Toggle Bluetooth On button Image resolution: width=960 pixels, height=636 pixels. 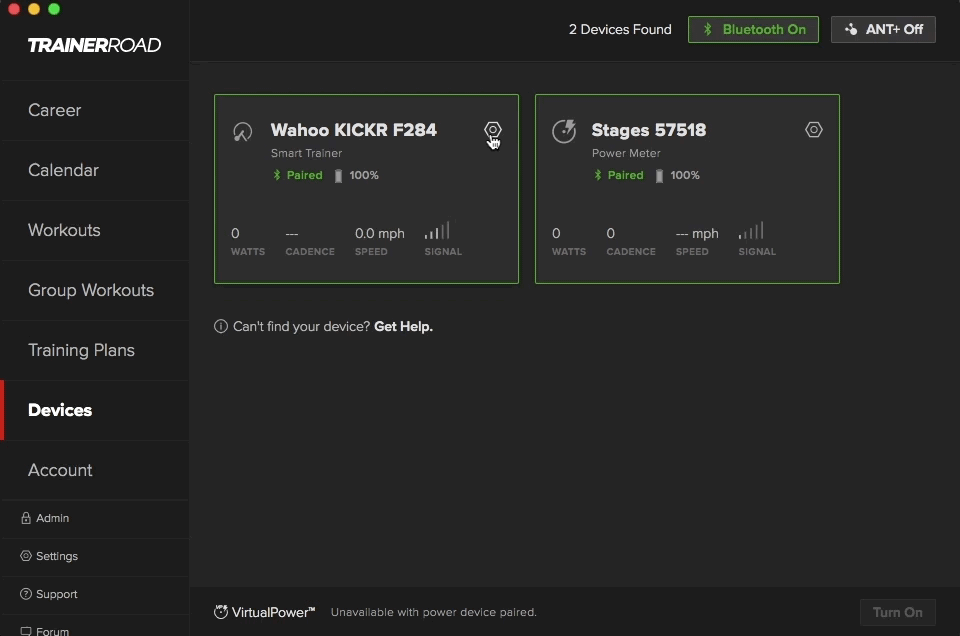point(753,29)
